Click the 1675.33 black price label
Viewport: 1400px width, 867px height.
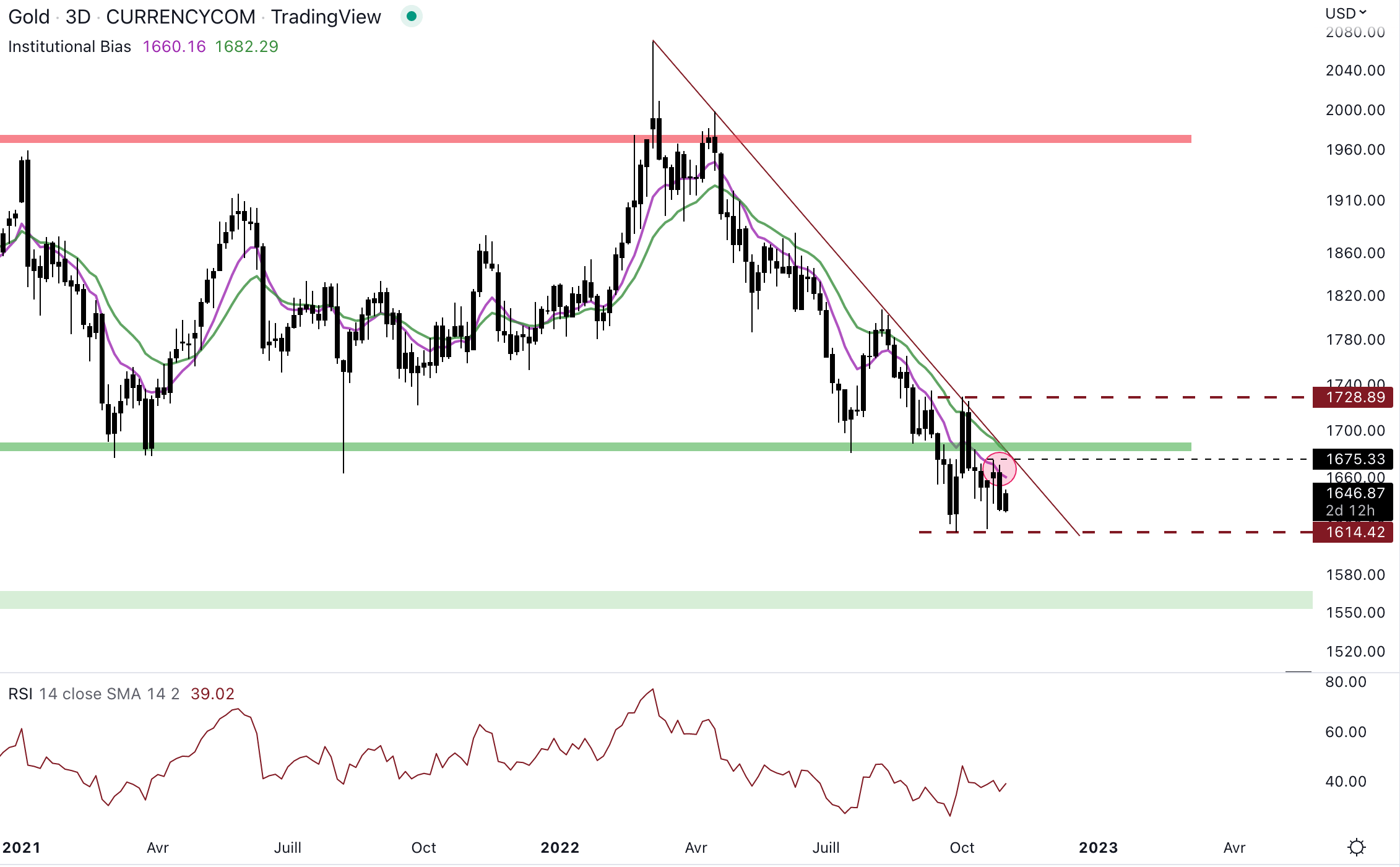1352,459
